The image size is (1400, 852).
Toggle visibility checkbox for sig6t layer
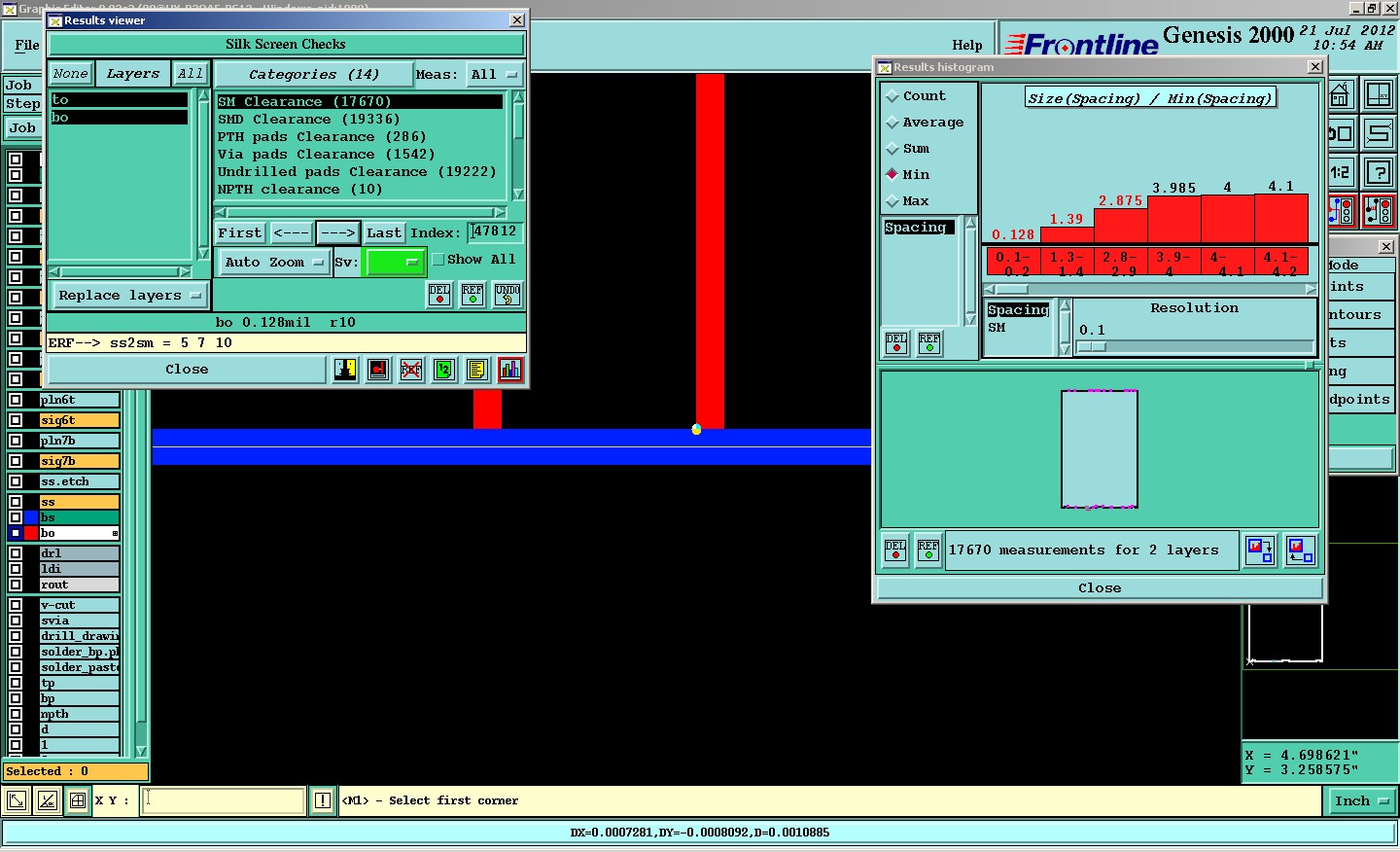tap(16, 420)
